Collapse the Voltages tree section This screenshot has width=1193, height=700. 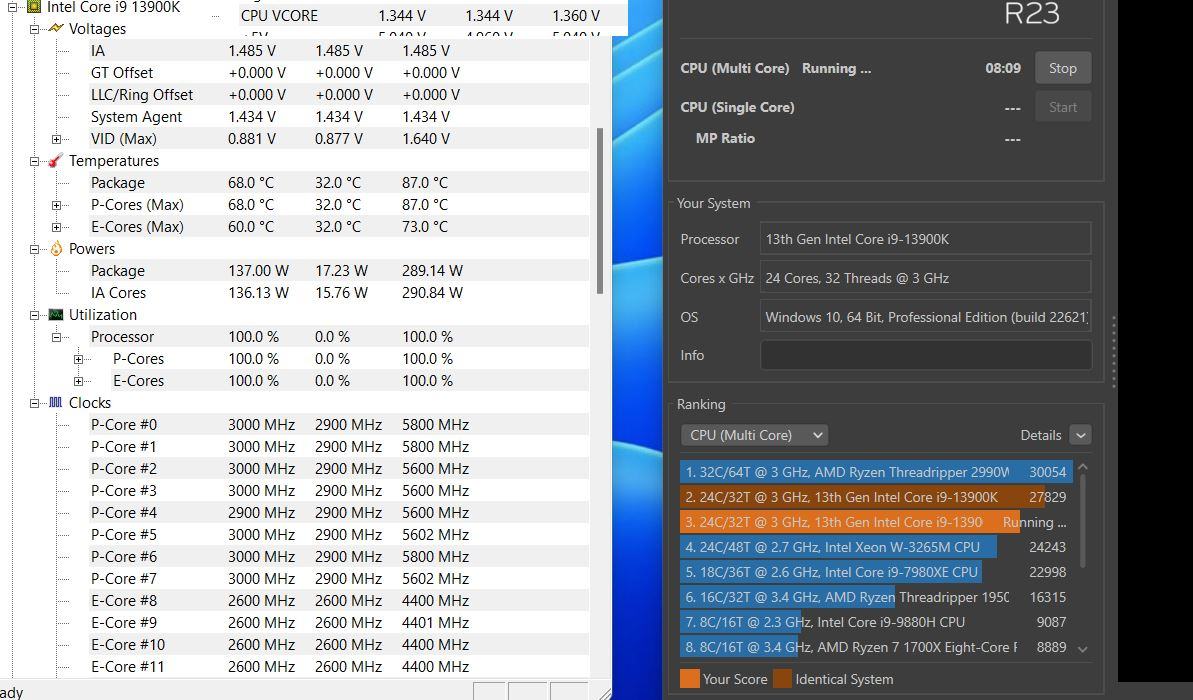[x=34, y=29]
